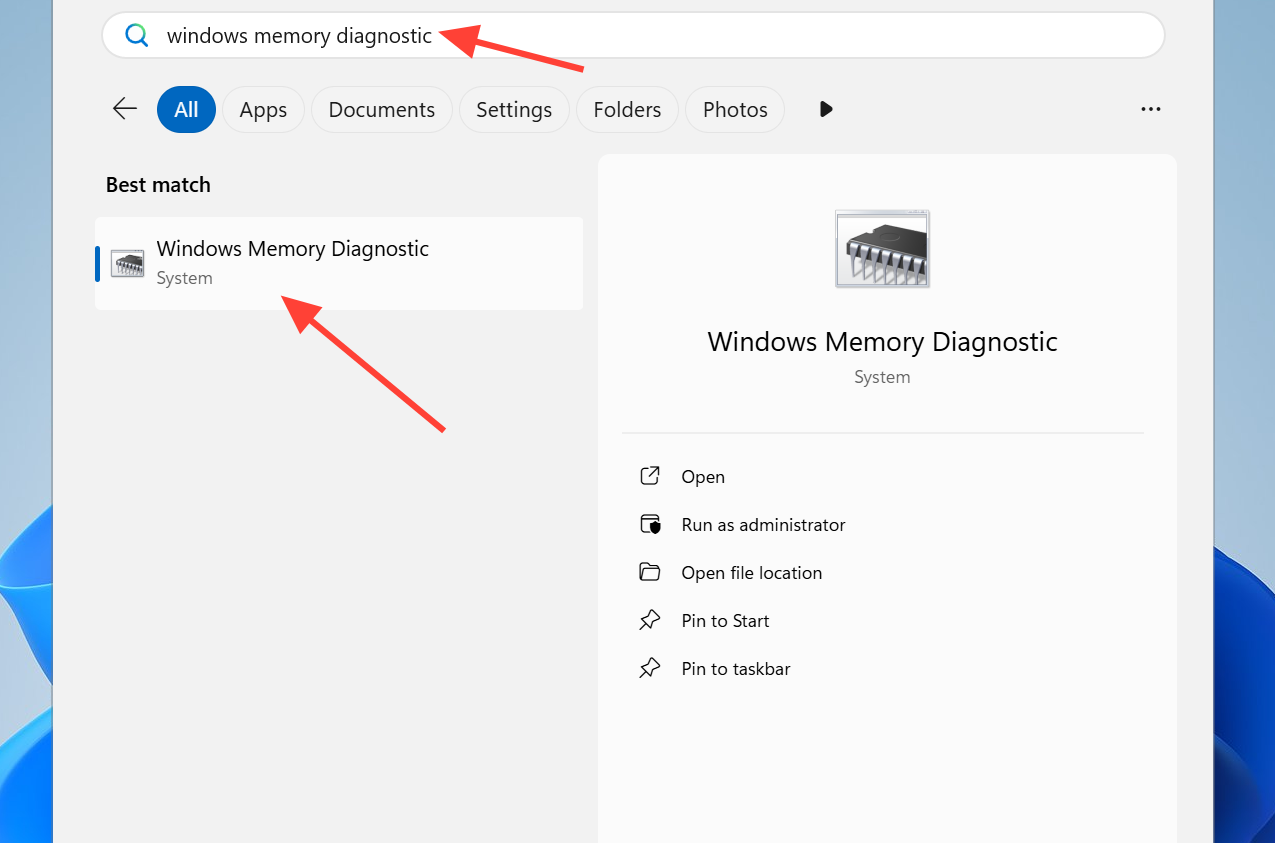Click the search magnifier icon
1275x843 pixels.
pos(136,36)
